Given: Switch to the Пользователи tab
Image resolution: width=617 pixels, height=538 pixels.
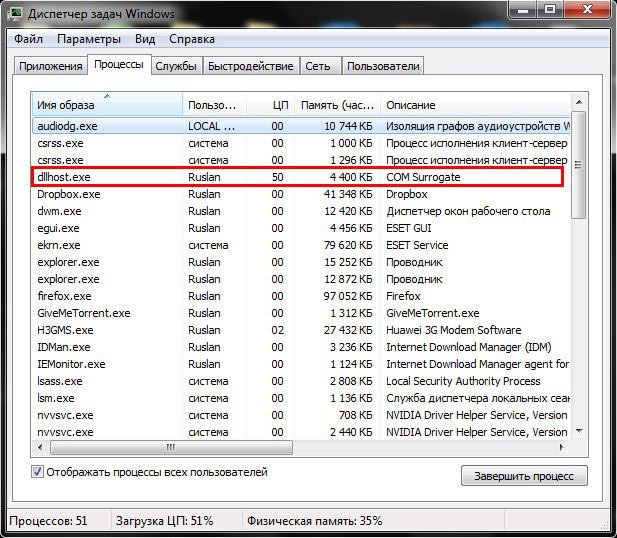Looking at the screenshot, I should (383, 66).
